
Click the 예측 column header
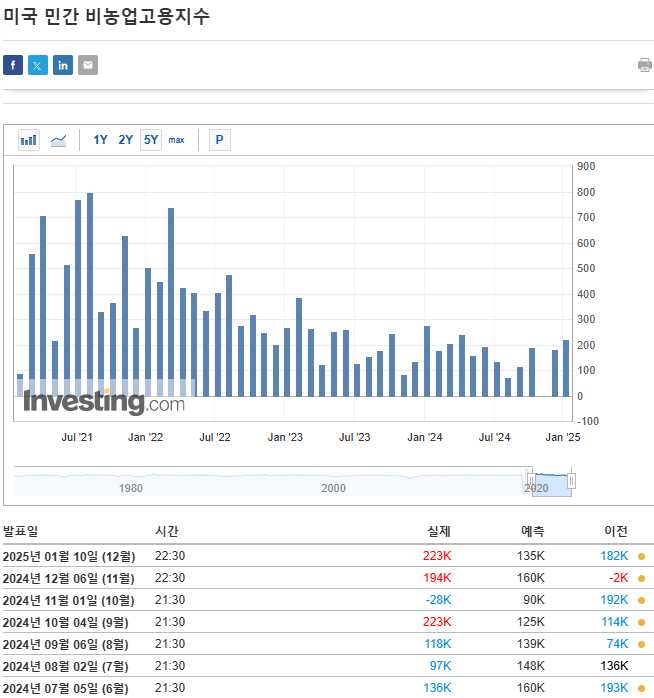point(533,532)
